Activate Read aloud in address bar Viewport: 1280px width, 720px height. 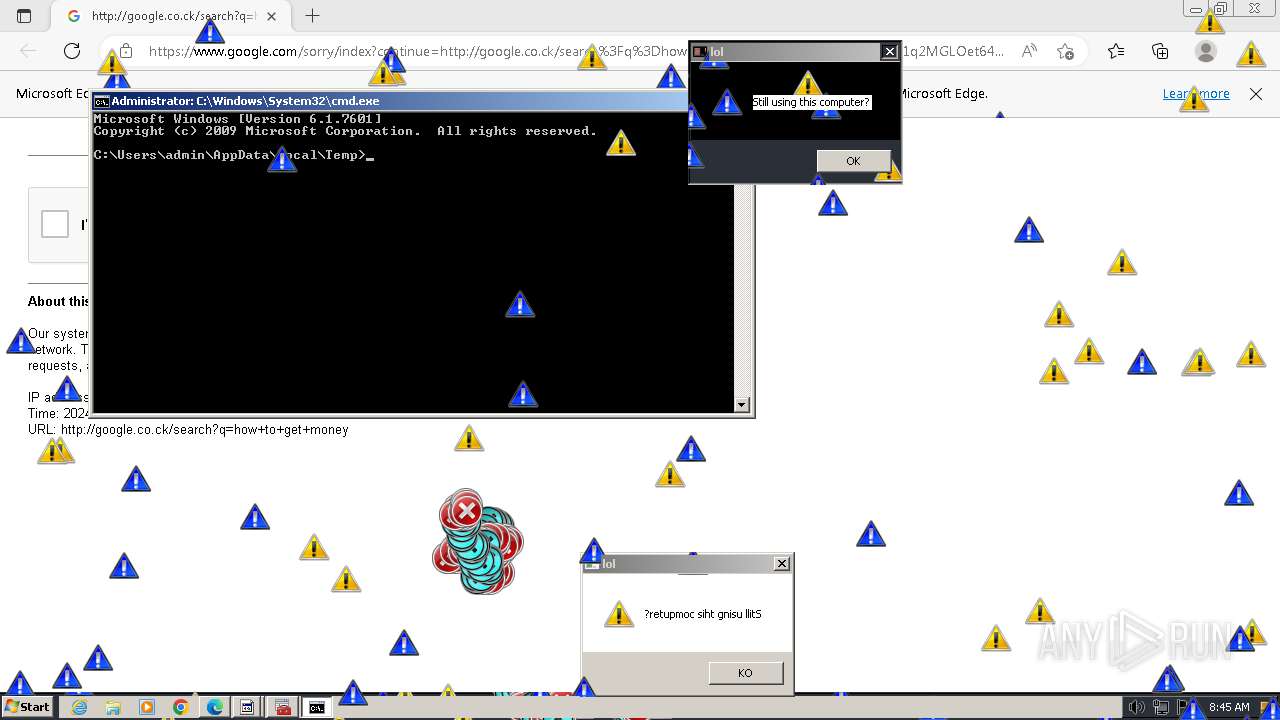[x=1028, y=51]
